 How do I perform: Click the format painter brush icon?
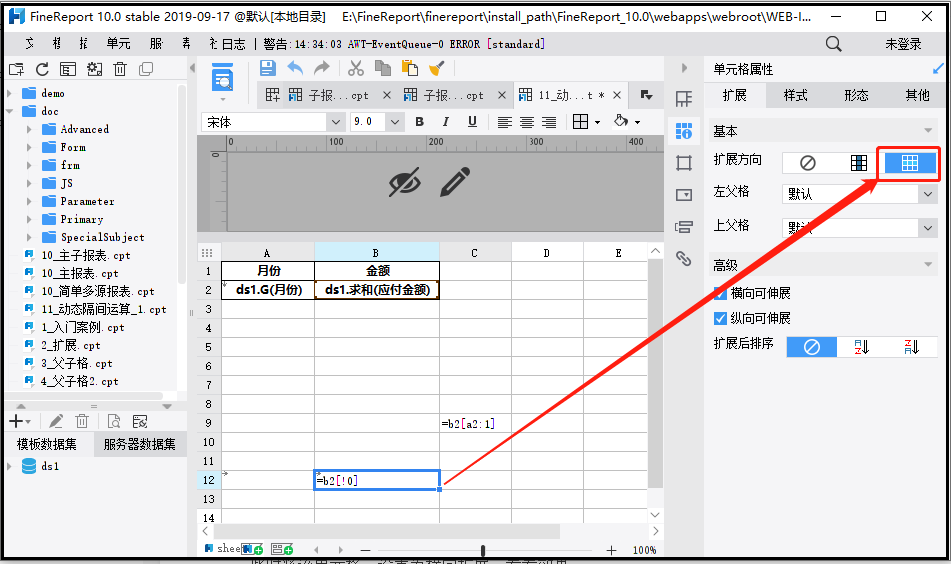coord(437,68)
